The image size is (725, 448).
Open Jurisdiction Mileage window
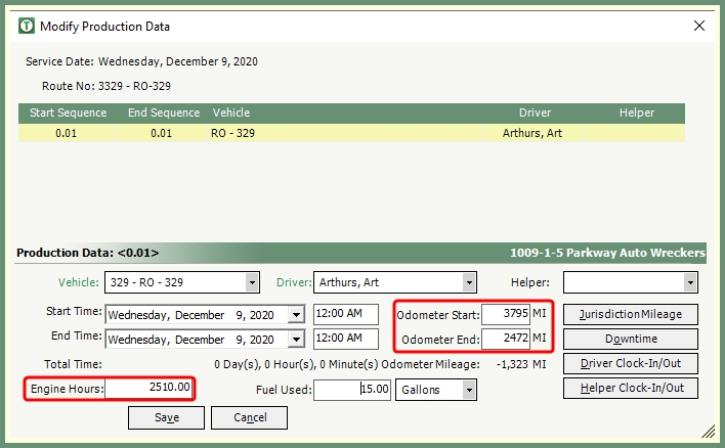(x=630, y=314)
